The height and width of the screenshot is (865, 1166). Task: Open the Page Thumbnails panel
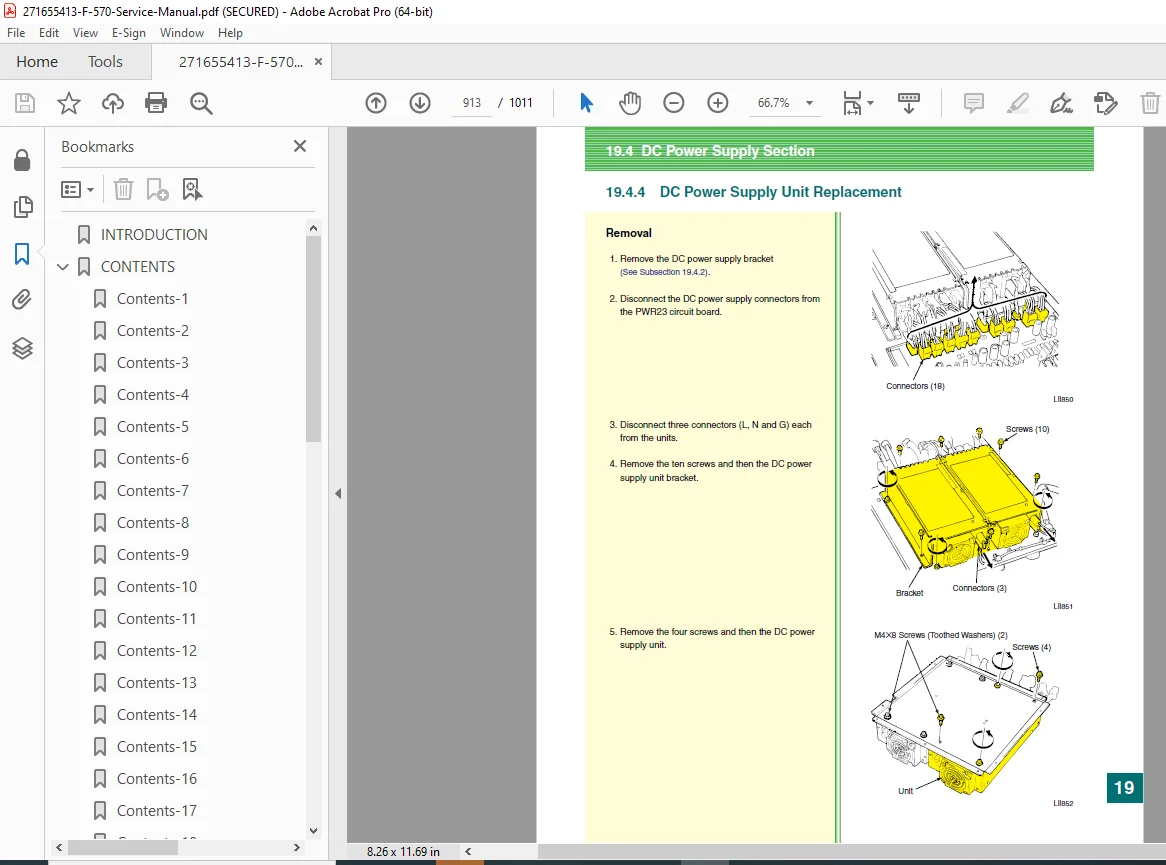pos(23,207)
